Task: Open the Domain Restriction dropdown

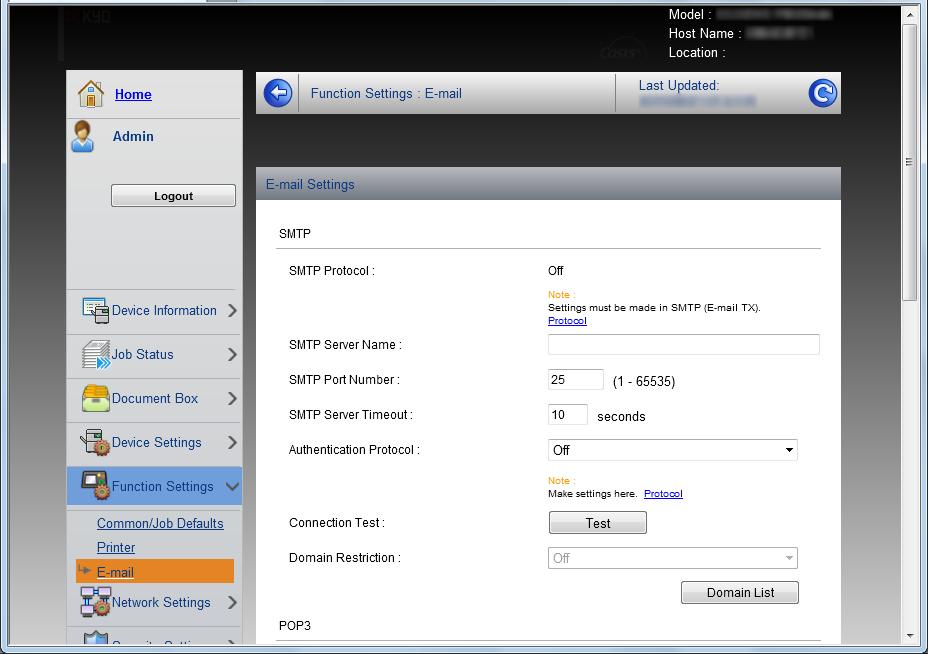Action: (x=673, y=558)
